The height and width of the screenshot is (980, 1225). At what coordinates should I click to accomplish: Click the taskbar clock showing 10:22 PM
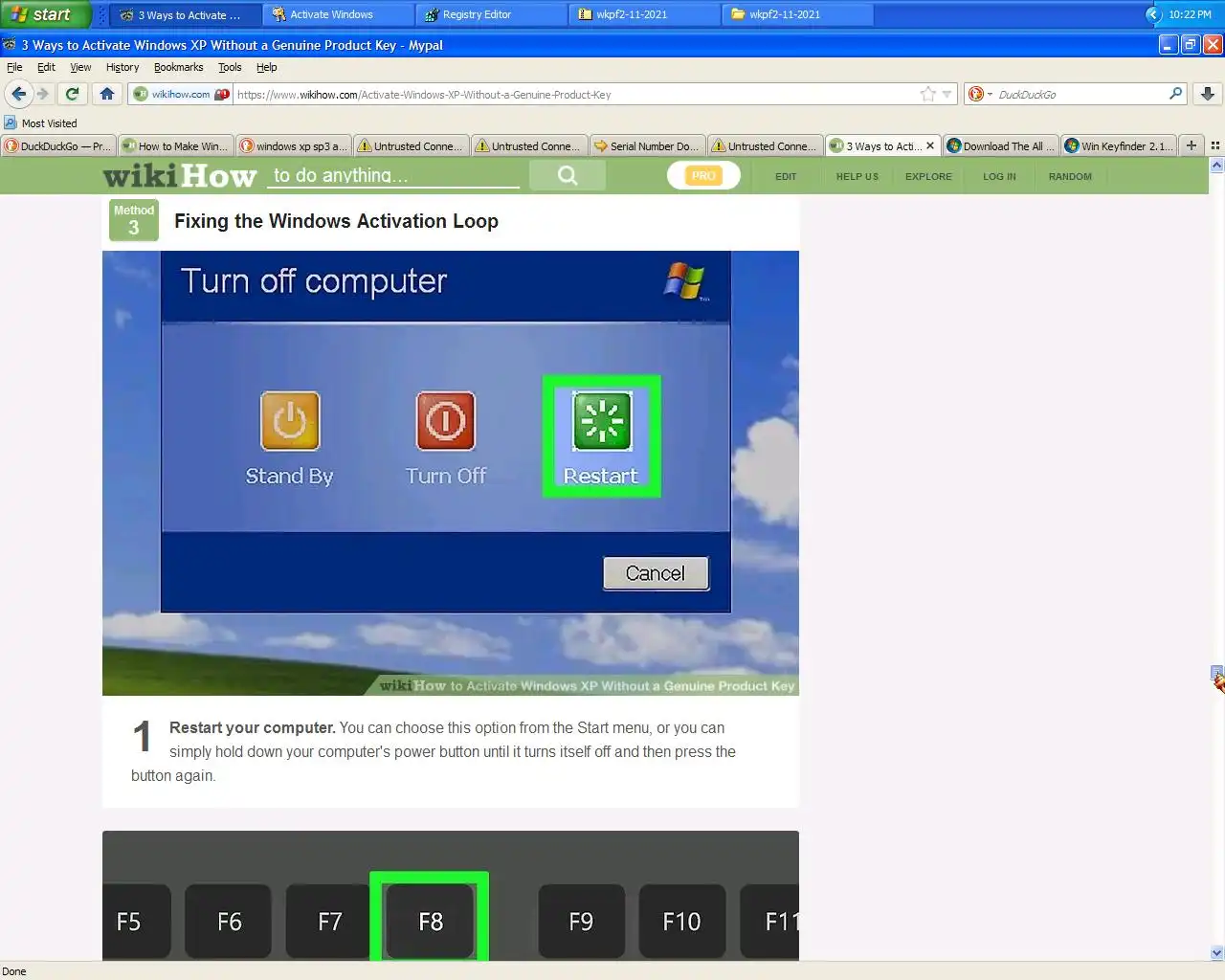coord(1190,14)
